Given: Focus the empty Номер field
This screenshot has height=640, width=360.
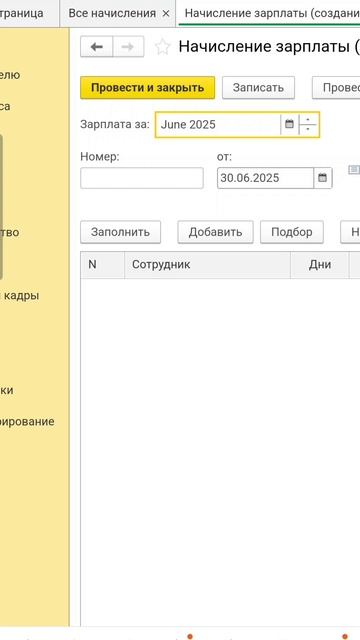Looking at the screenshot, I should click(142, 178).
